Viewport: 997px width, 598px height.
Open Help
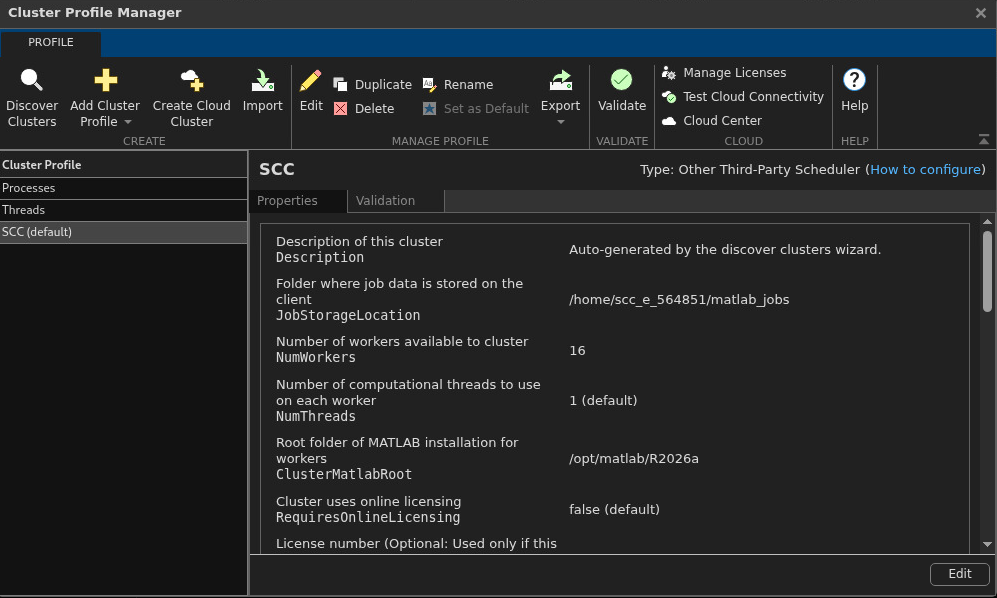tap(854, 91)
